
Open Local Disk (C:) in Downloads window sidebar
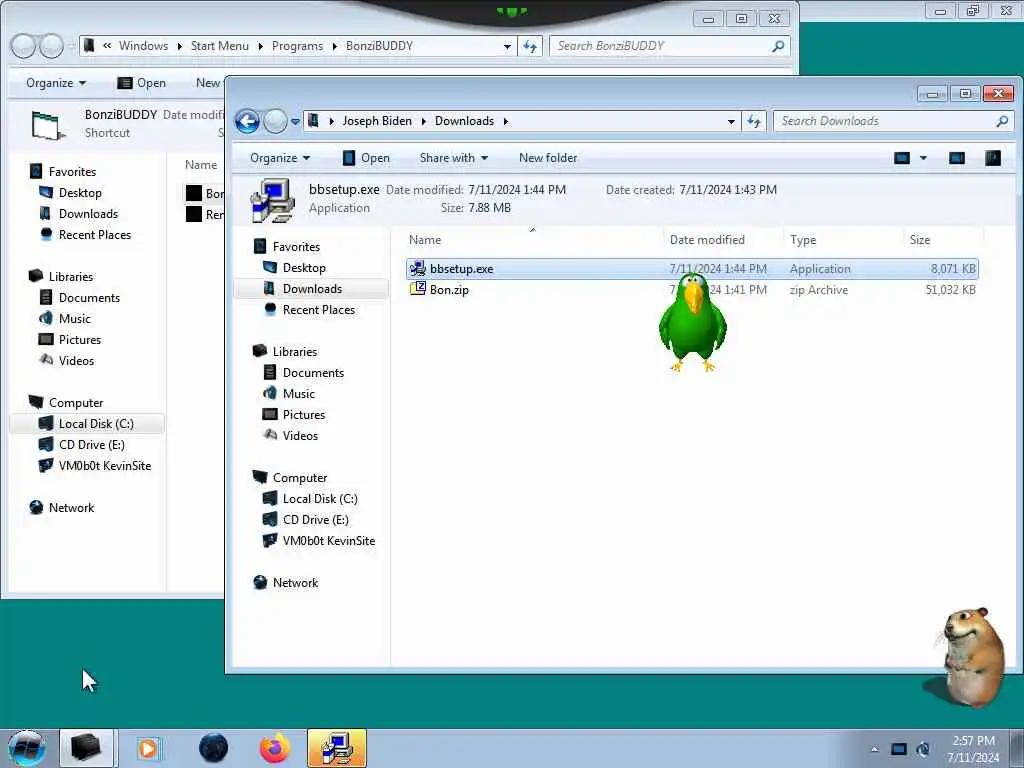[320, 498]
